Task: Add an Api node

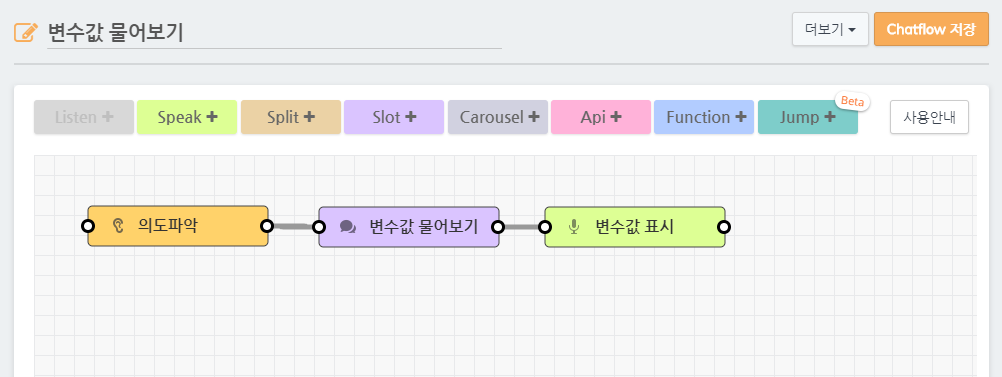Action: pos(601,118)
